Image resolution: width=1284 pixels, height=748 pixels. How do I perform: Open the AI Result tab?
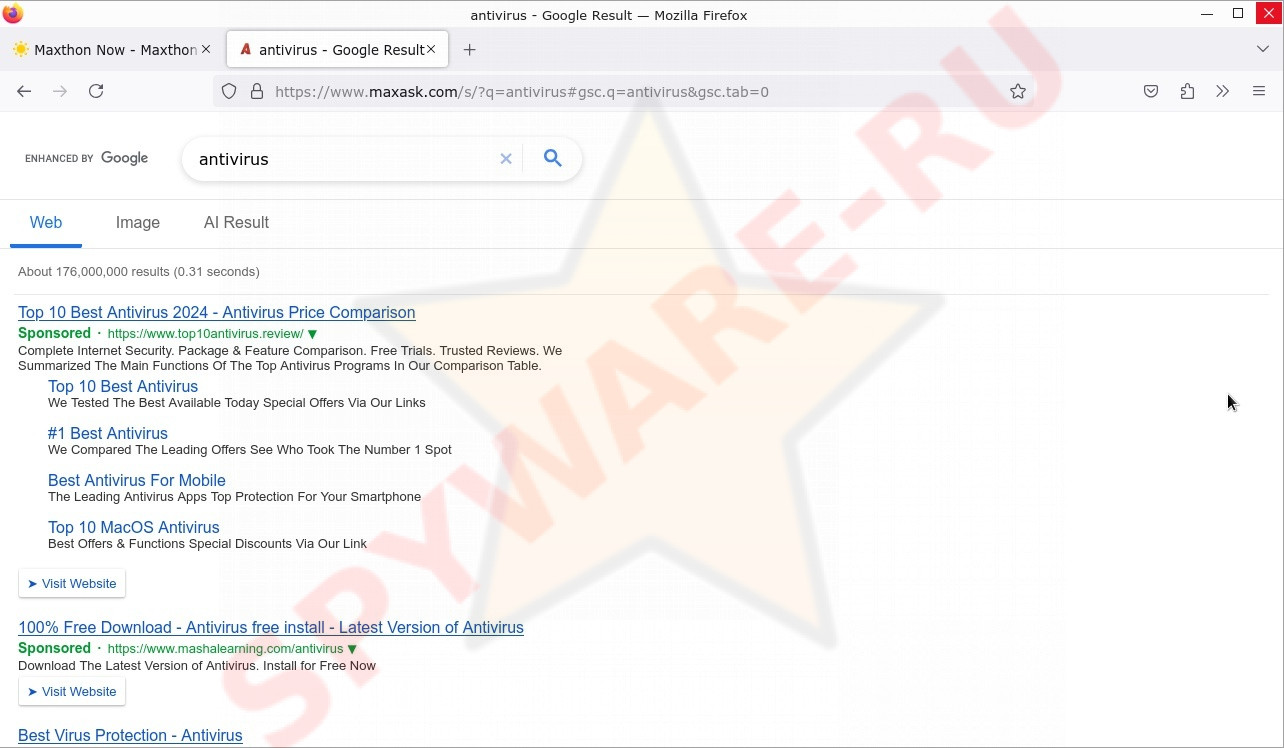point(236,223)
